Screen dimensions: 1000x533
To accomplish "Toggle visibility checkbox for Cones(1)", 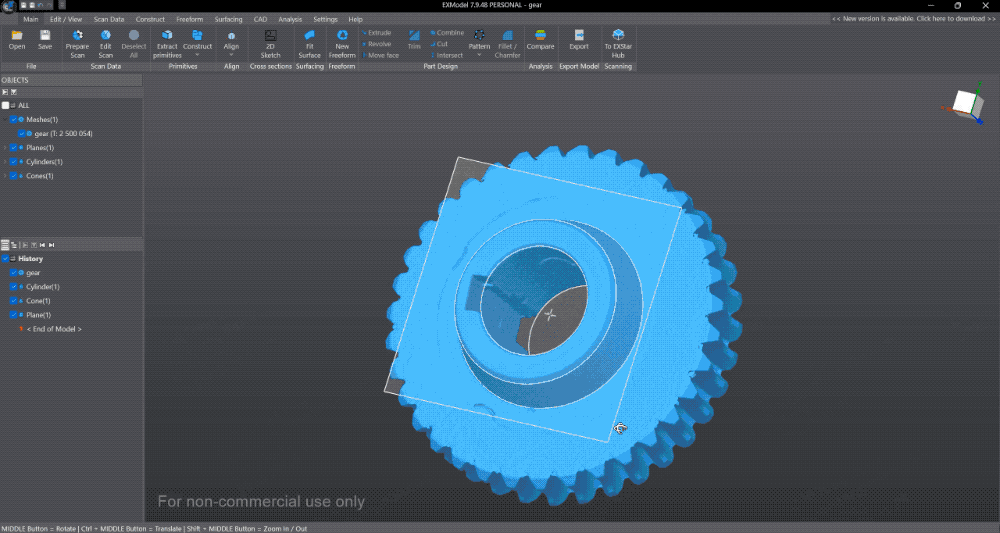I will (13, 176).
